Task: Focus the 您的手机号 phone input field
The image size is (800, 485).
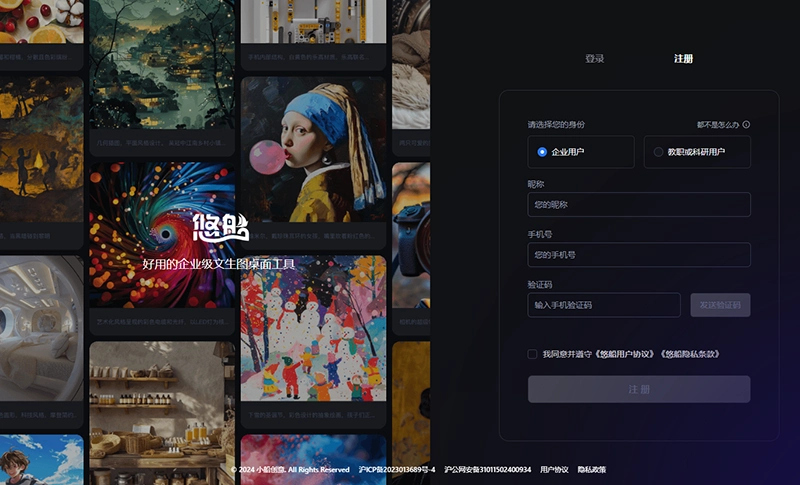Action: tap(639, 254)
